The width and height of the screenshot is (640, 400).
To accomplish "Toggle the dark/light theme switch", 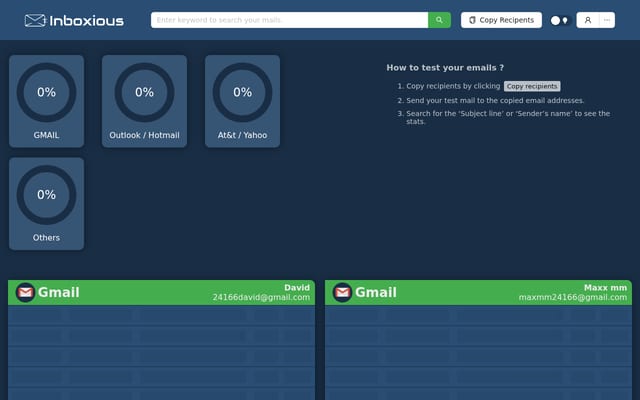I will tap(560, 20).
